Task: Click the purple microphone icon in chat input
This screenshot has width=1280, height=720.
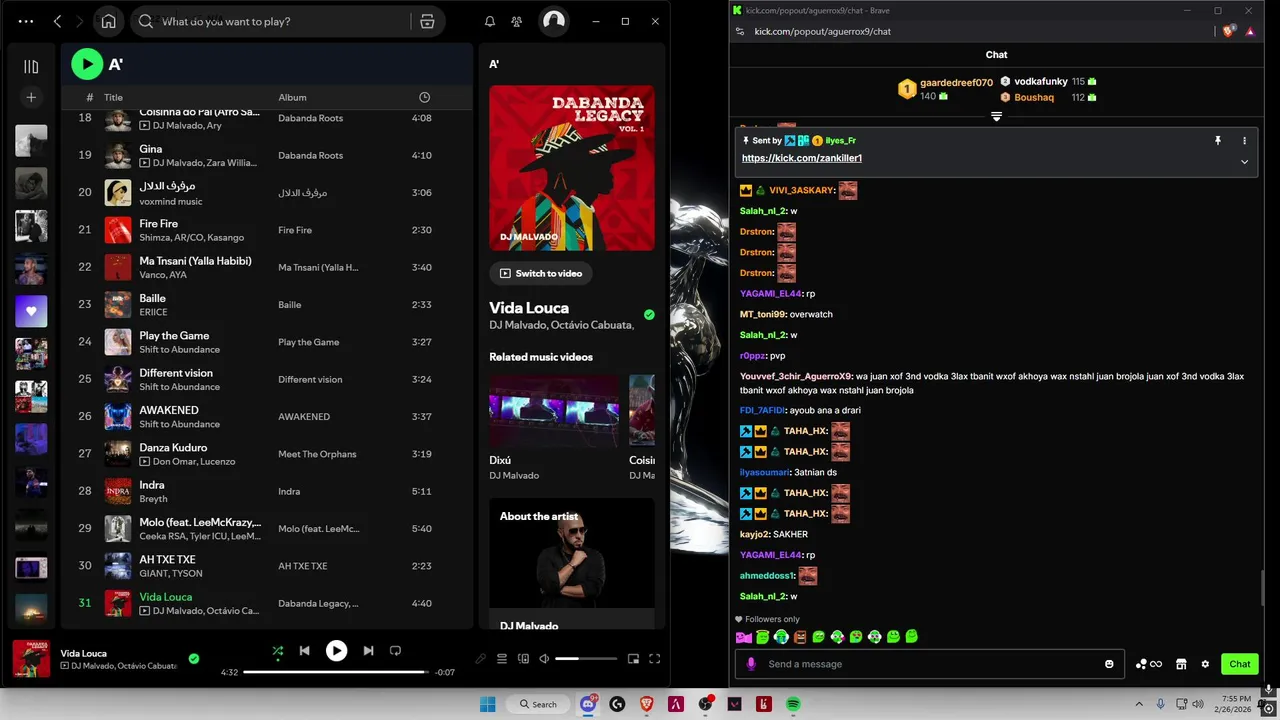Action: tap(751, 664)
